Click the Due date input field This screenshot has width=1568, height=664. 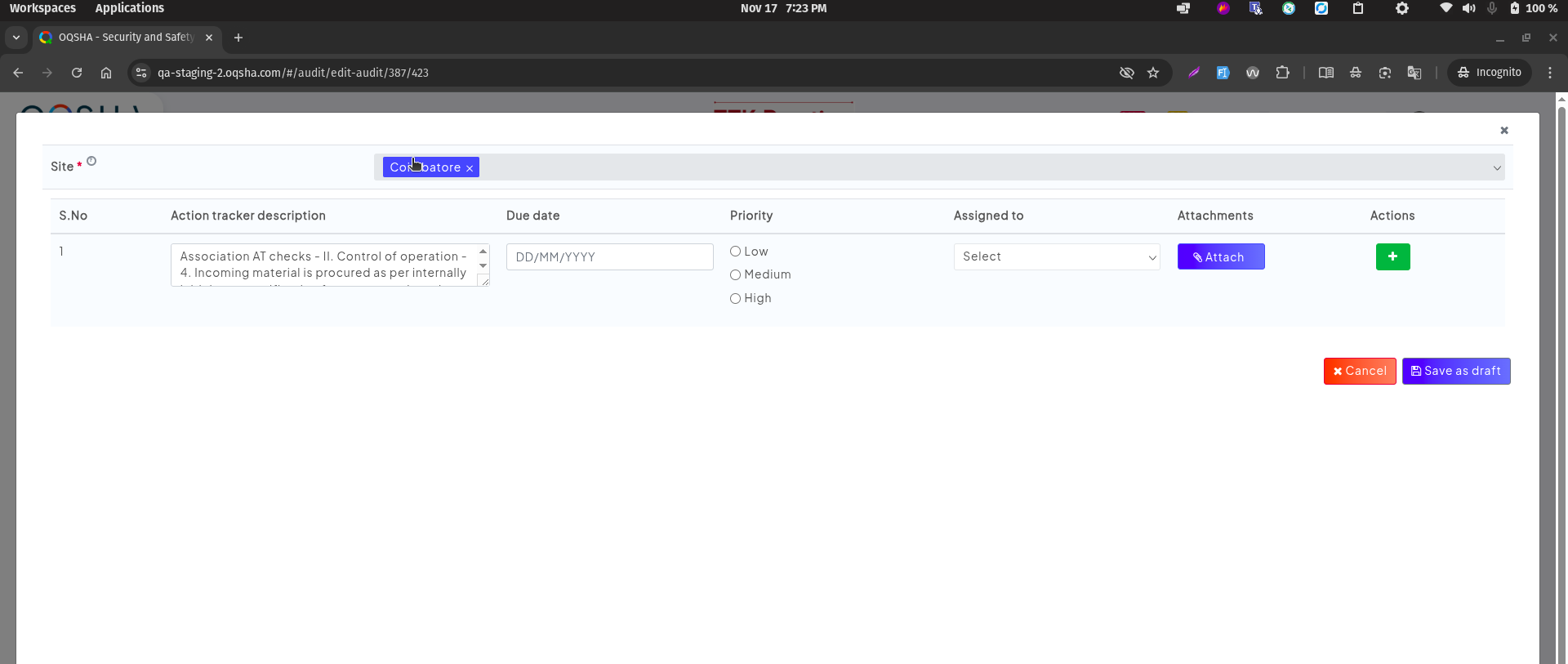[609, 256]
